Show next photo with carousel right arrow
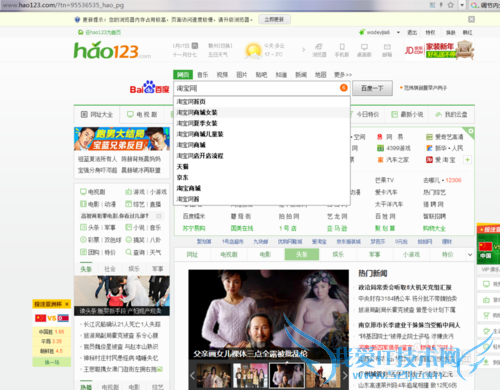The height and width of the screenshot is (390, 500). pos(345,375)
